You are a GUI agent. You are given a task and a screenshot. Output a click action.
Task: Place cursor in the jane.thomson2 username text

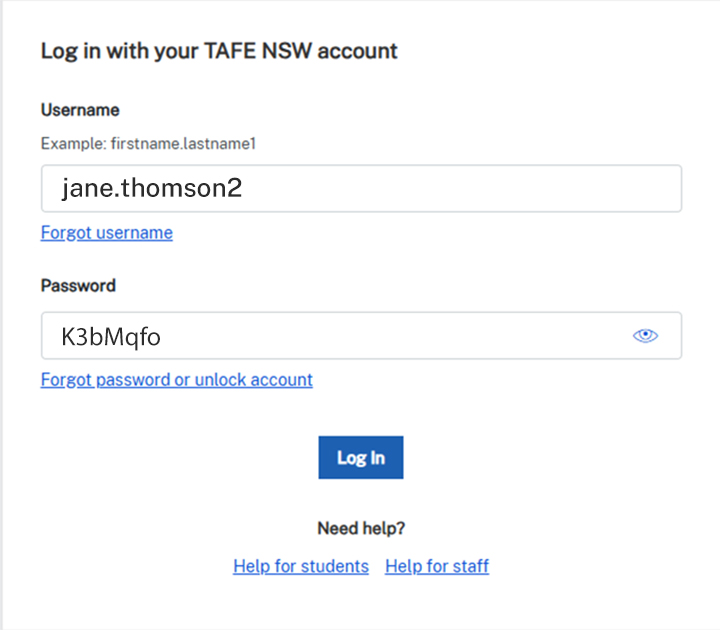click(151, 188)
